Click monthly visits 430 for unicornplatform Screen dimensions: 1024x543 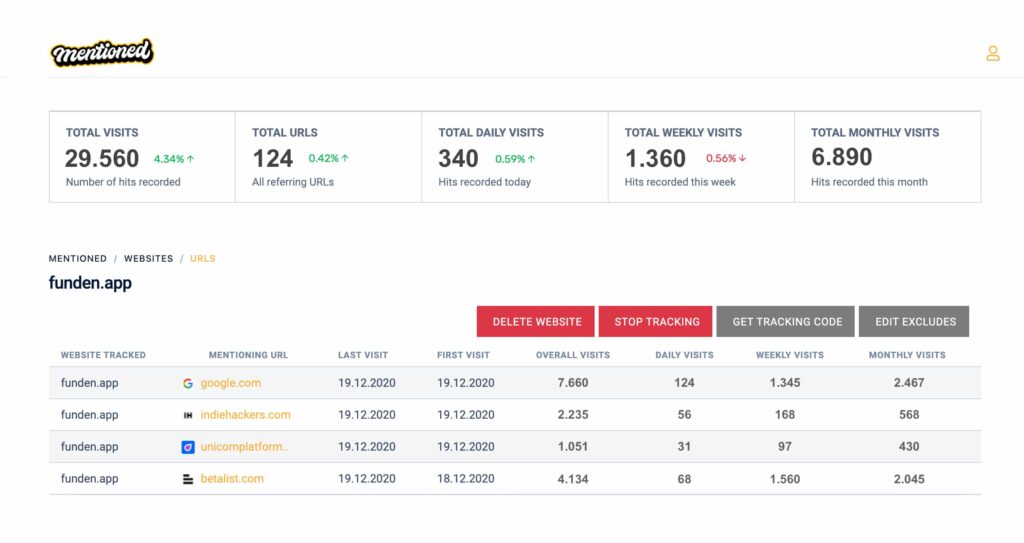click(909, 446)
